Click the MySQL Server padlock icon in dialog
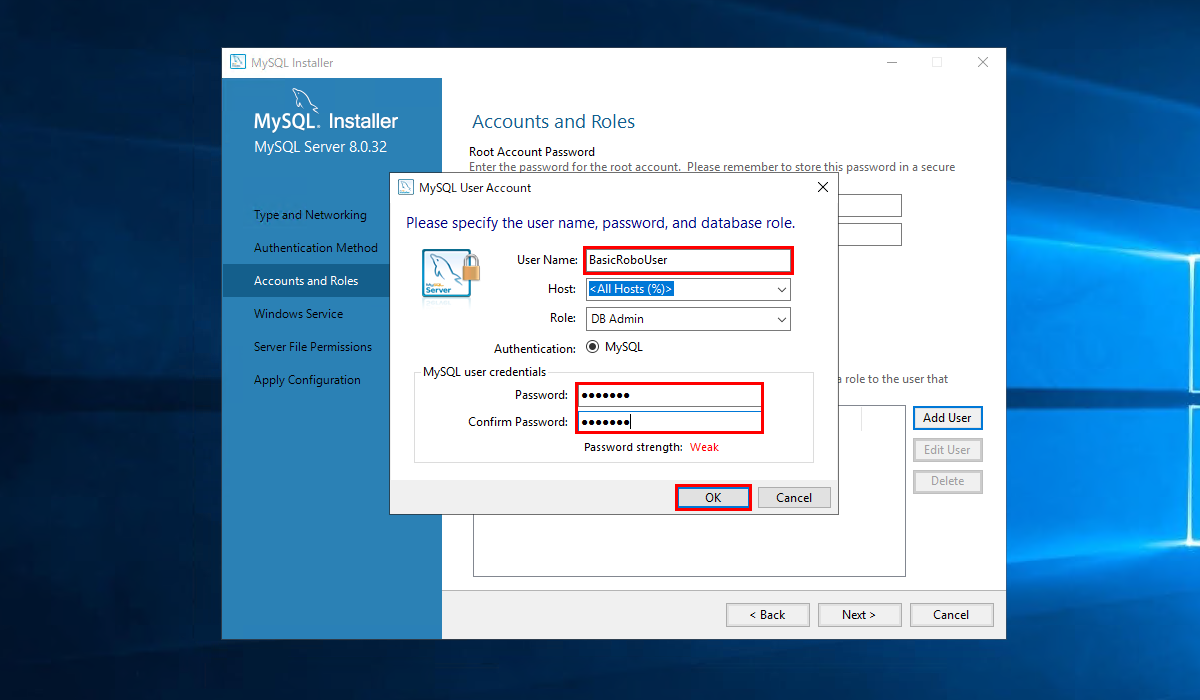This screenshot has width=1200, height=700. [451, 273]
